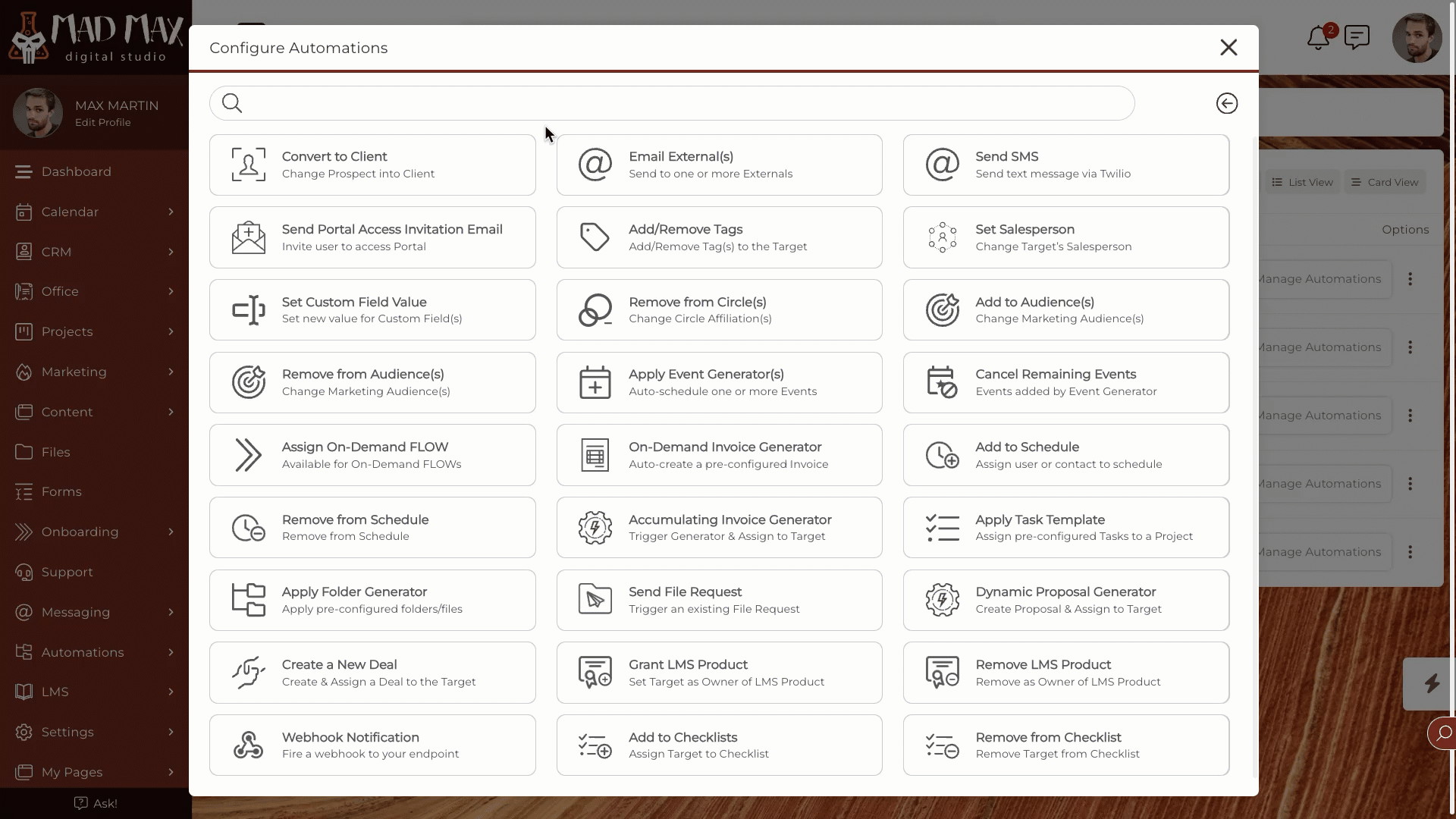Select the Dynamic Proposal Generator icon
This screenshot has height=819, width=1456.
coord(940,600)
